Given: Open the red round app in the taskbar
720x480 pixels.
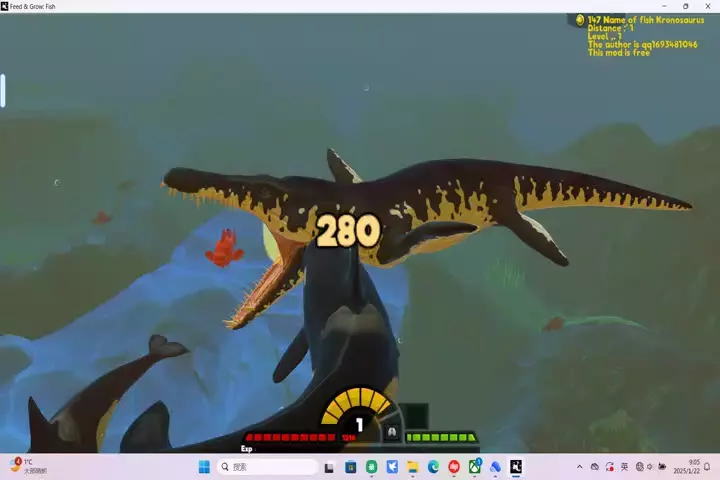Looking at the screenshot, I should coord(454,467).
